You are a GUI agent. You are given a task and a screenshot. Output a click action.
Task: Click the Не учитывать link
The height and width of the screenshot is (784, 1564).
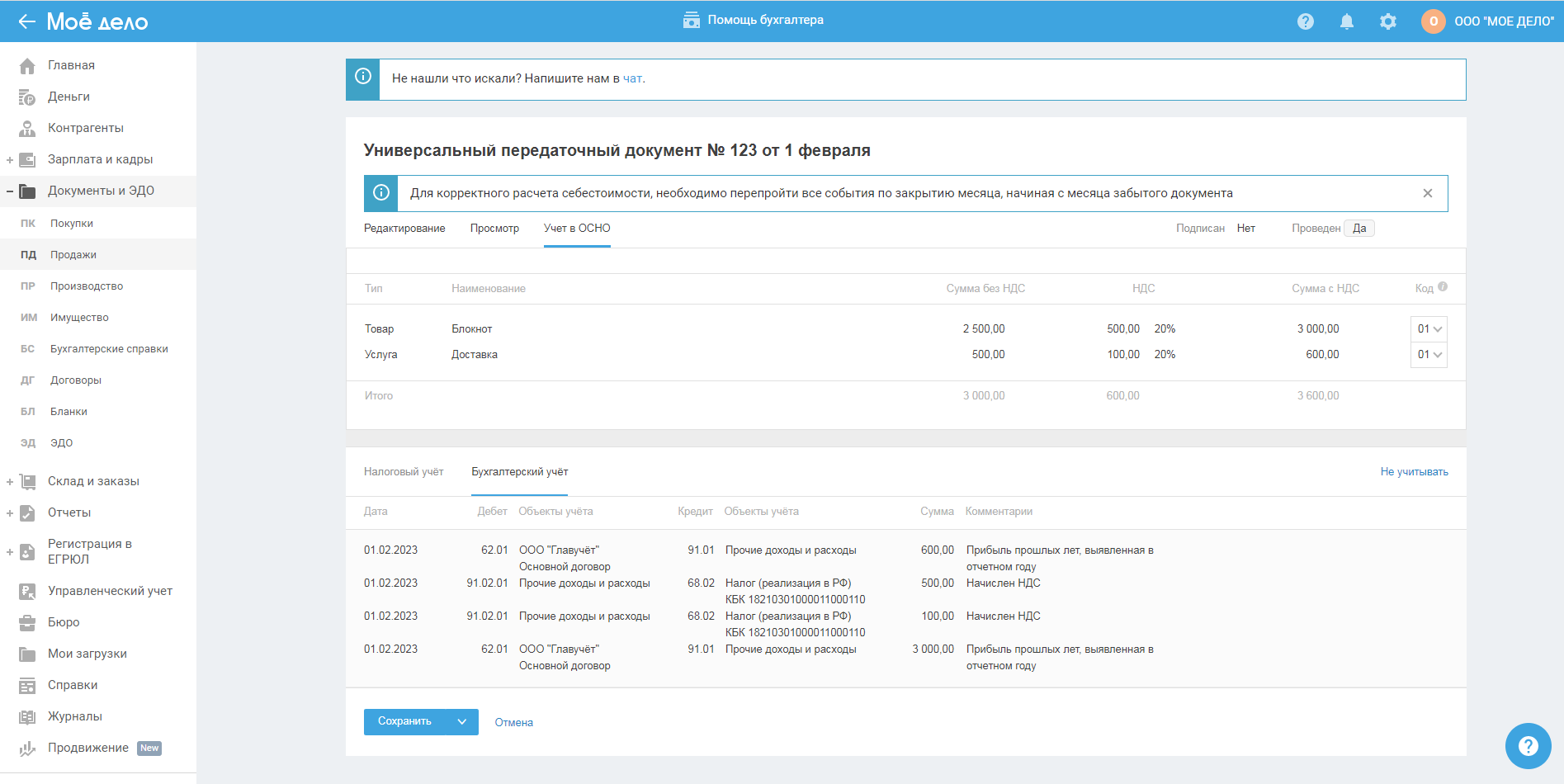click(x=1414, y=472)
